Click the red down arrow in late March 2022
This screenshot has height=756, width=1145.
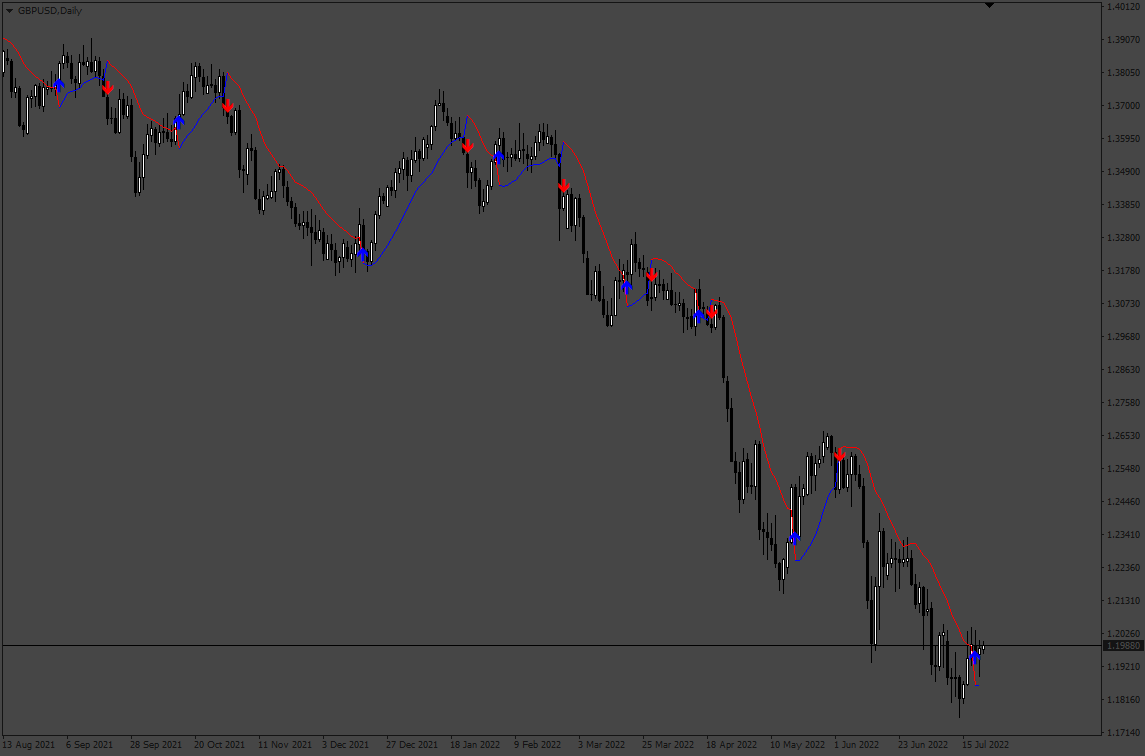point(651,275)
